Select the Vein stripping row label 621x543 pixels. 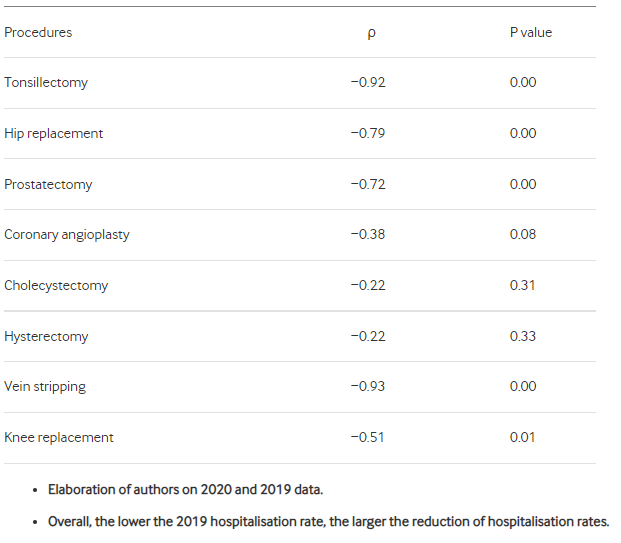coord(45,387)
